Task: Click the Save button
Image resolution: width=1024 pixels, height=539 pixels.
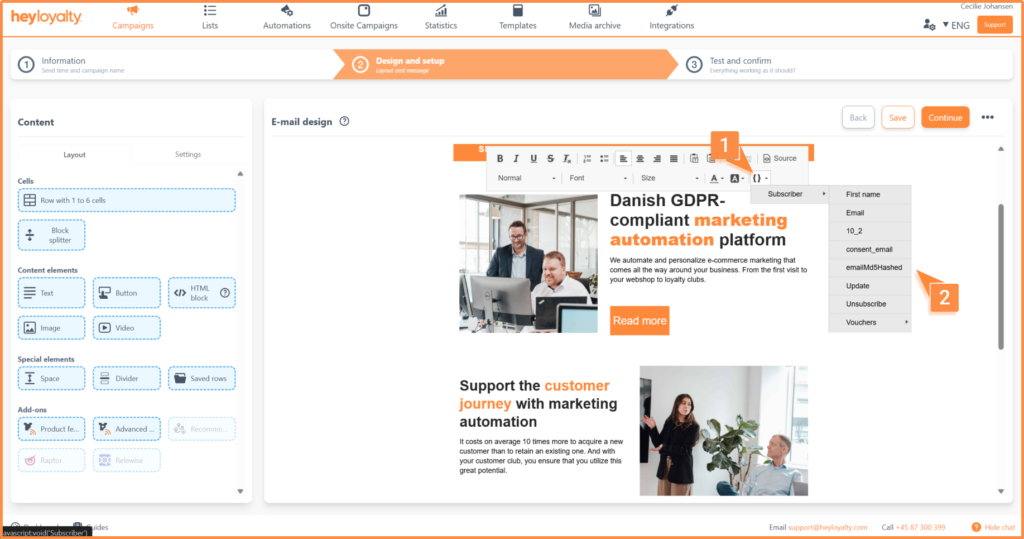Action: tap(897, 117)
